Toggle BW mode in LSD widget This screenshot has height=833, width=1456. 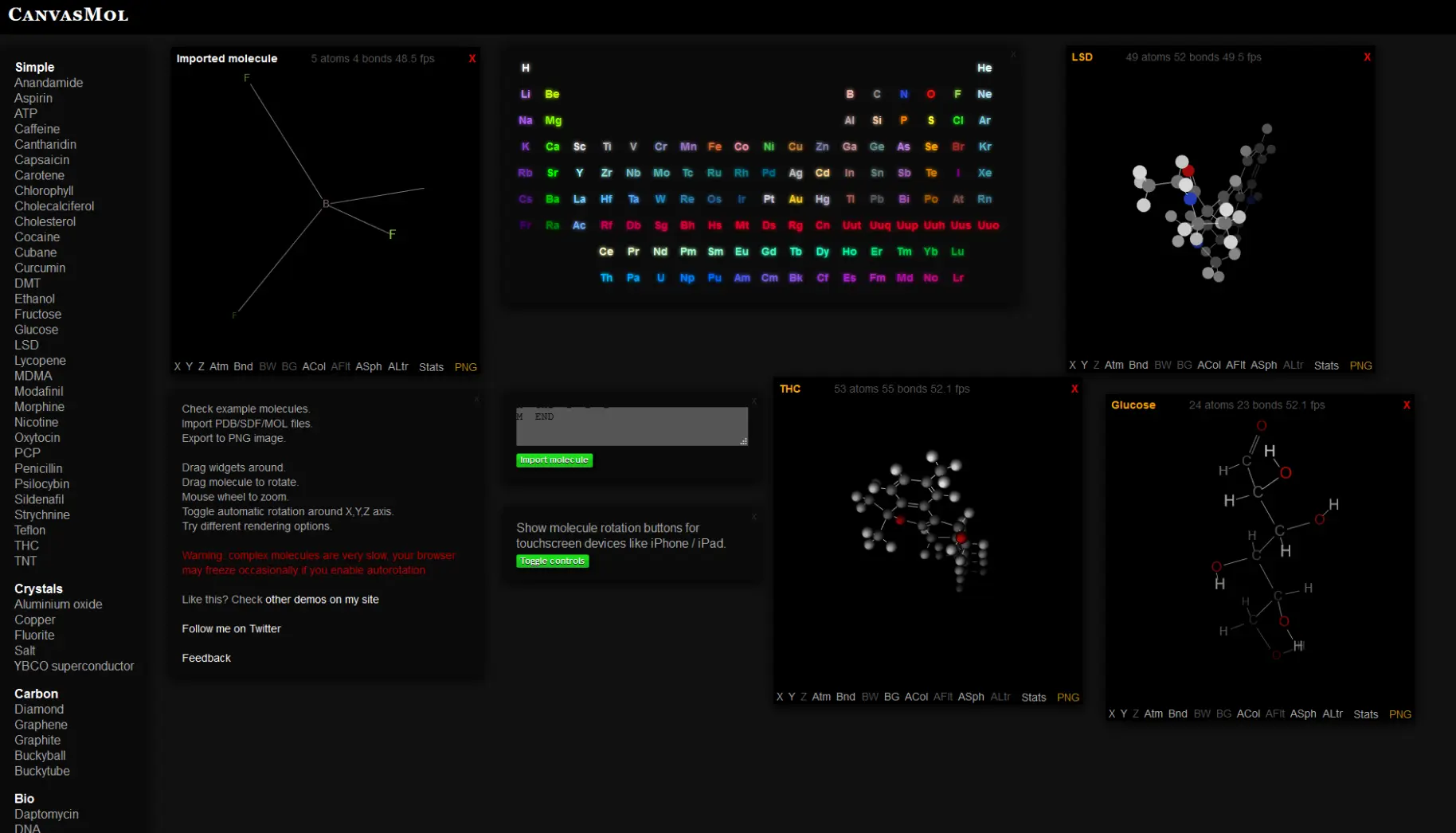tap(1163, 366)
